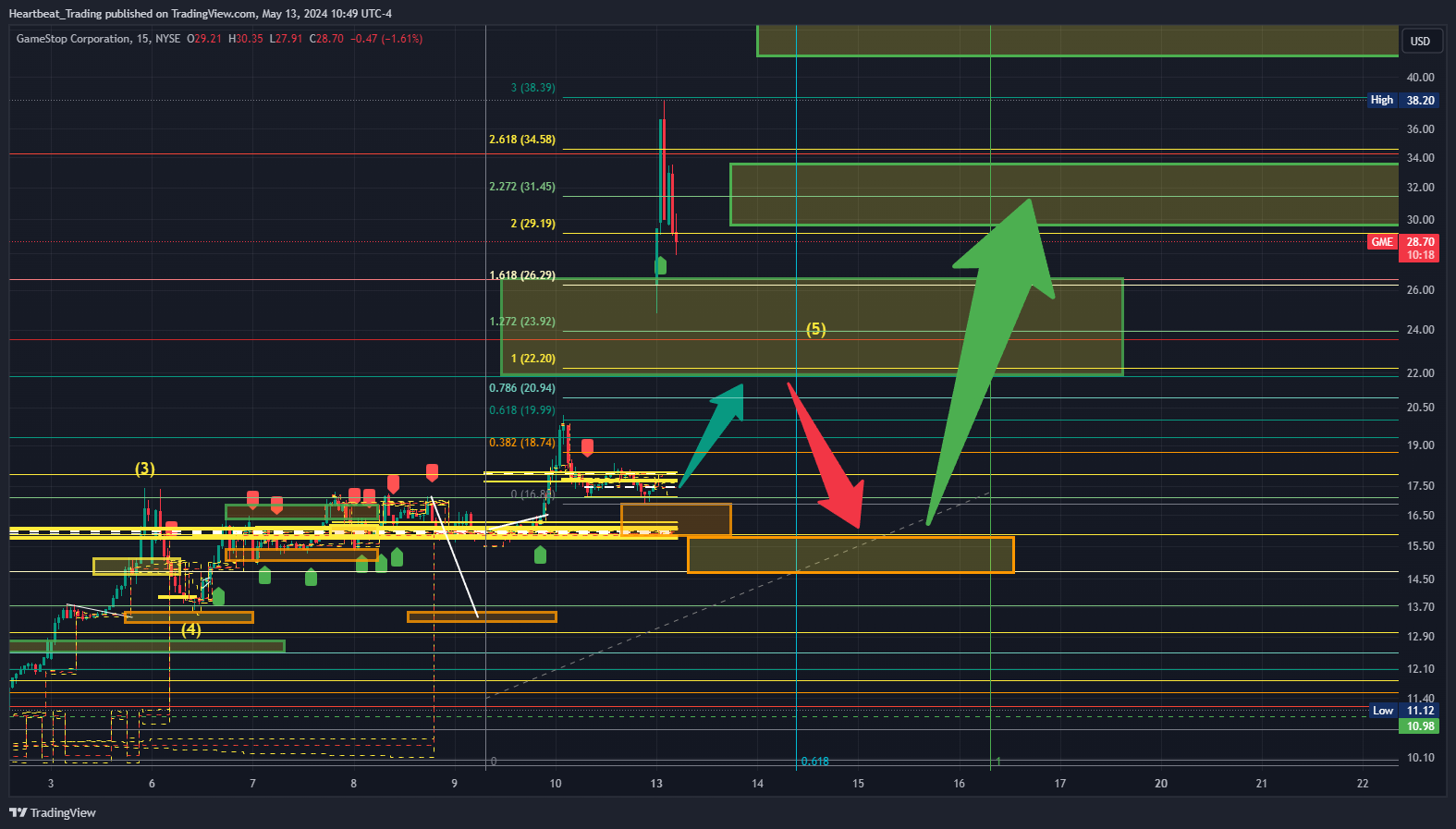Click the TradingView logo at bottom left
The height and width of the screenshot is (829, 1456).
[x=53, y=812]
